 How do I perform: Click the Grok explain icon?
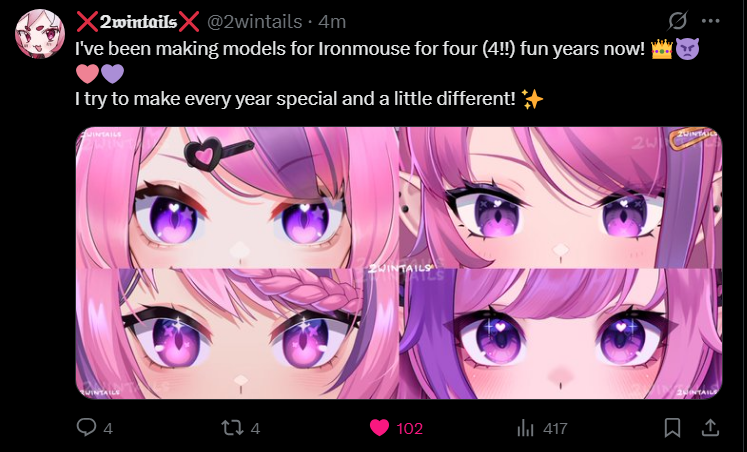tap(677, 21)
